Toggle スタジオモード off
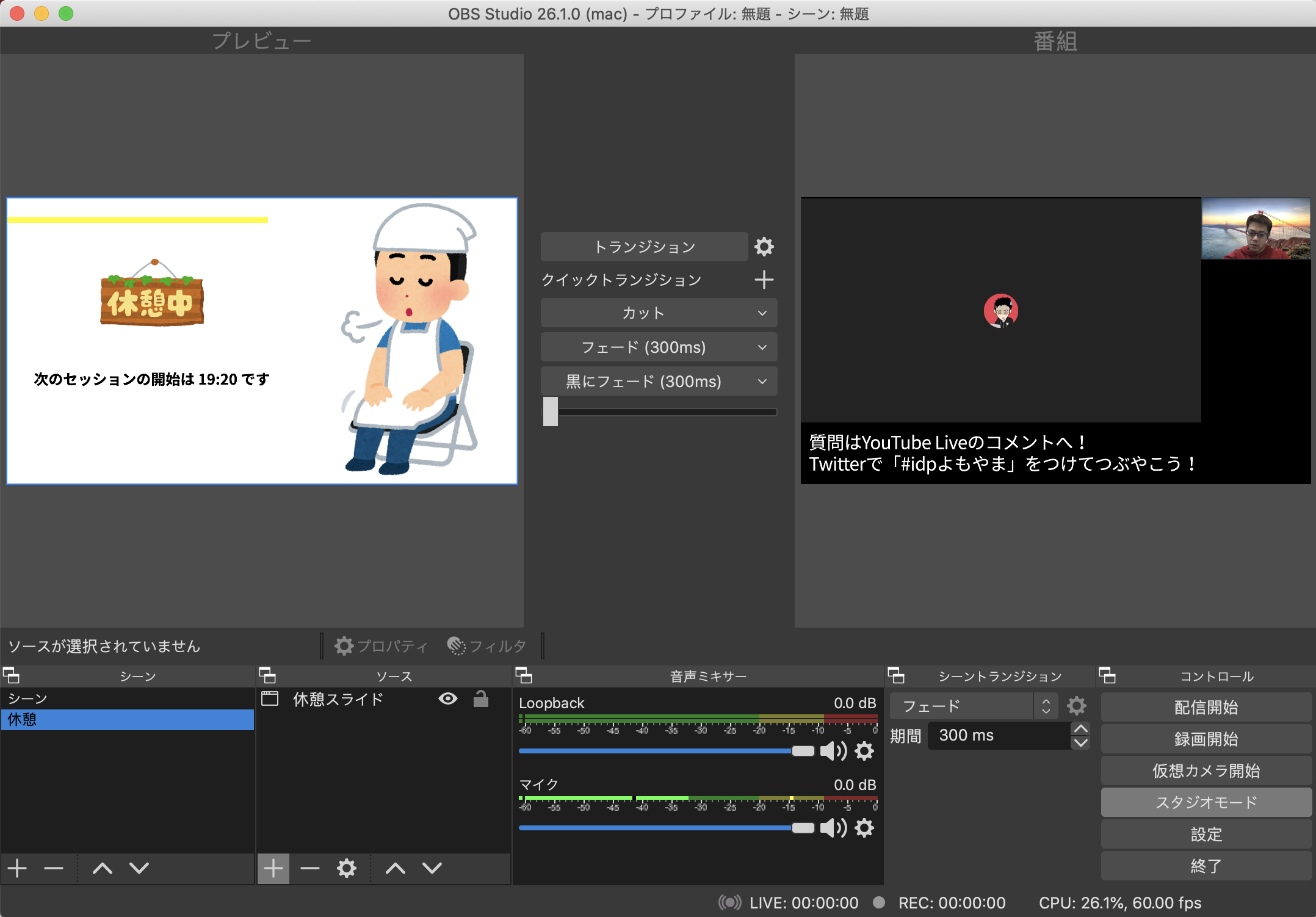Image resolution: width=1316 pixels, height=917 pixels. (1206, 802)
